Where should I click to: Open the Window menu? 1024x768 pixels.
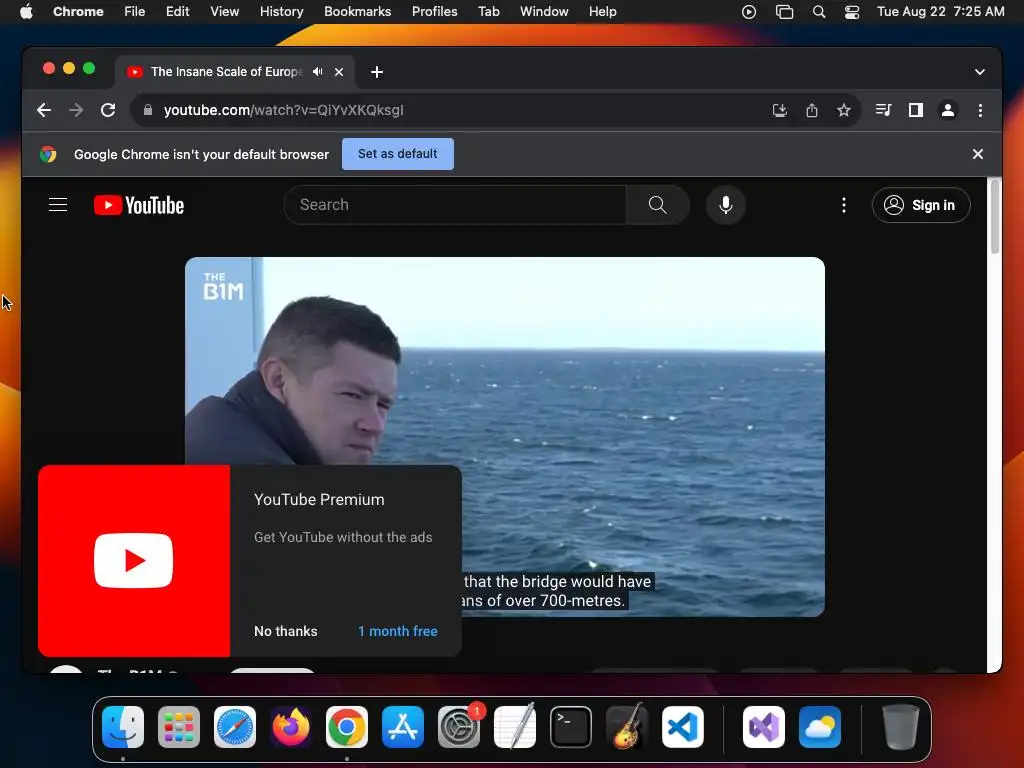click(544, 11)
